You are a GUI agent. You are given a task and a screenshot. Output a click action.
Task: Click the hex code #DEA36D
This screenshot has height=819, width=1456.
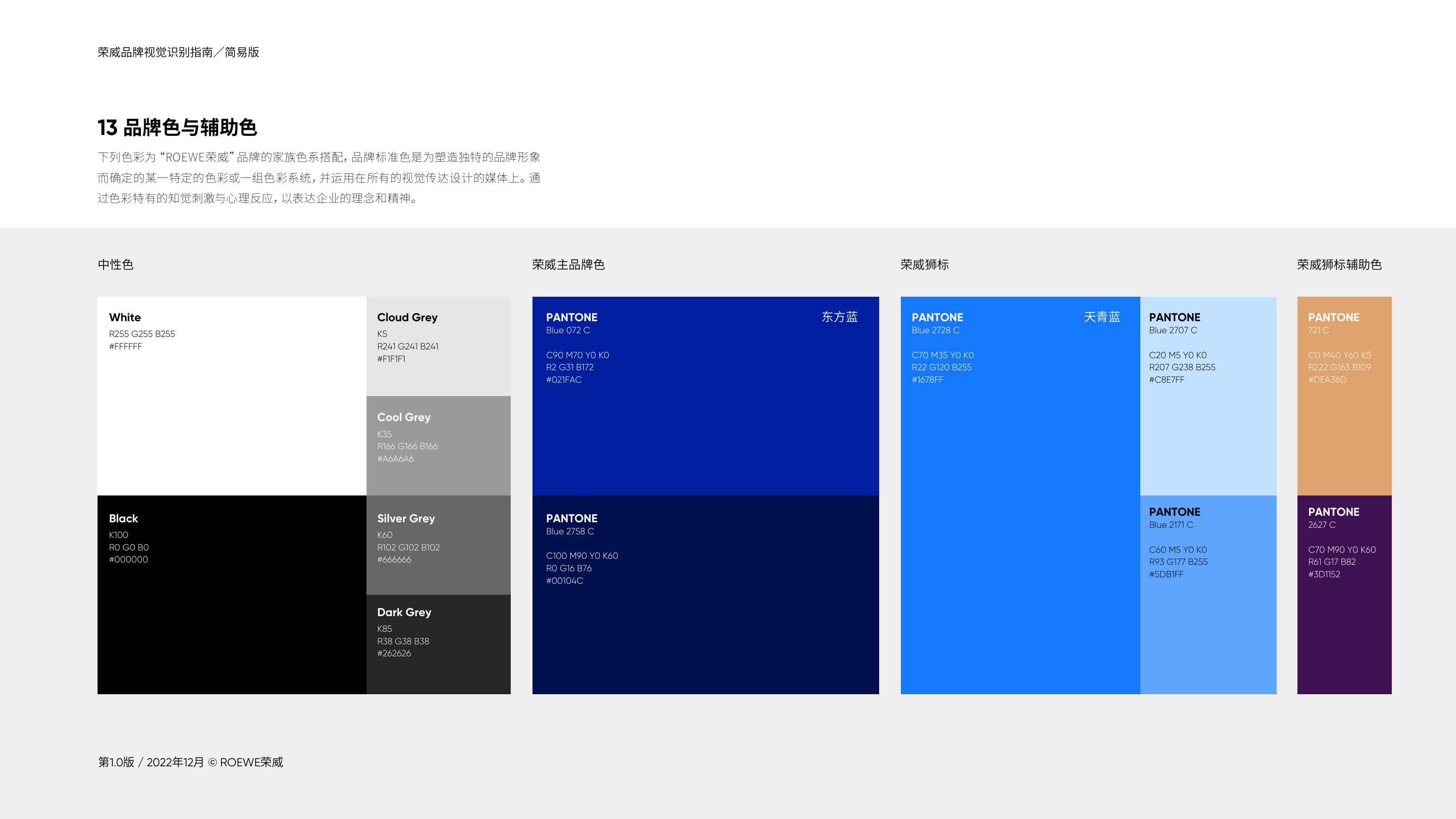(1327, 380)
